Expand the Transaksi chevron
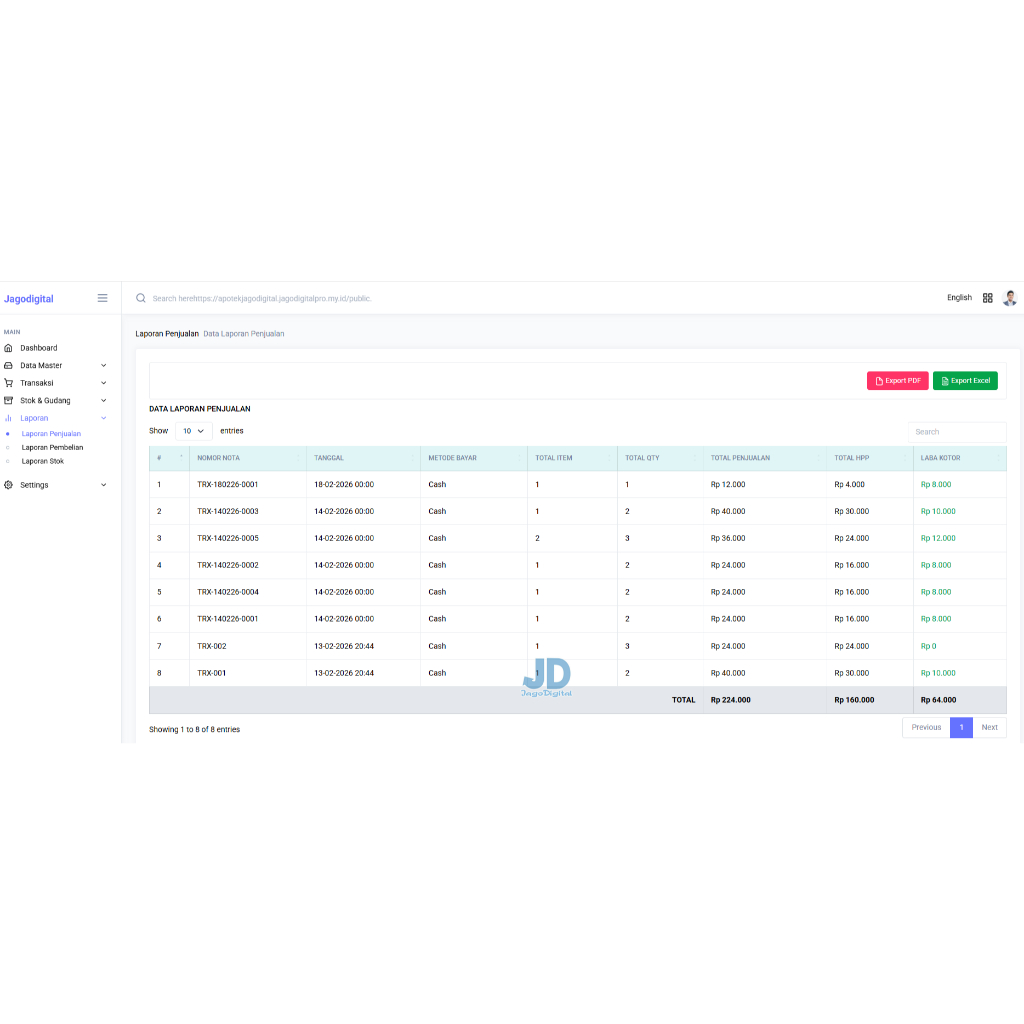 [x=103, y=383]
